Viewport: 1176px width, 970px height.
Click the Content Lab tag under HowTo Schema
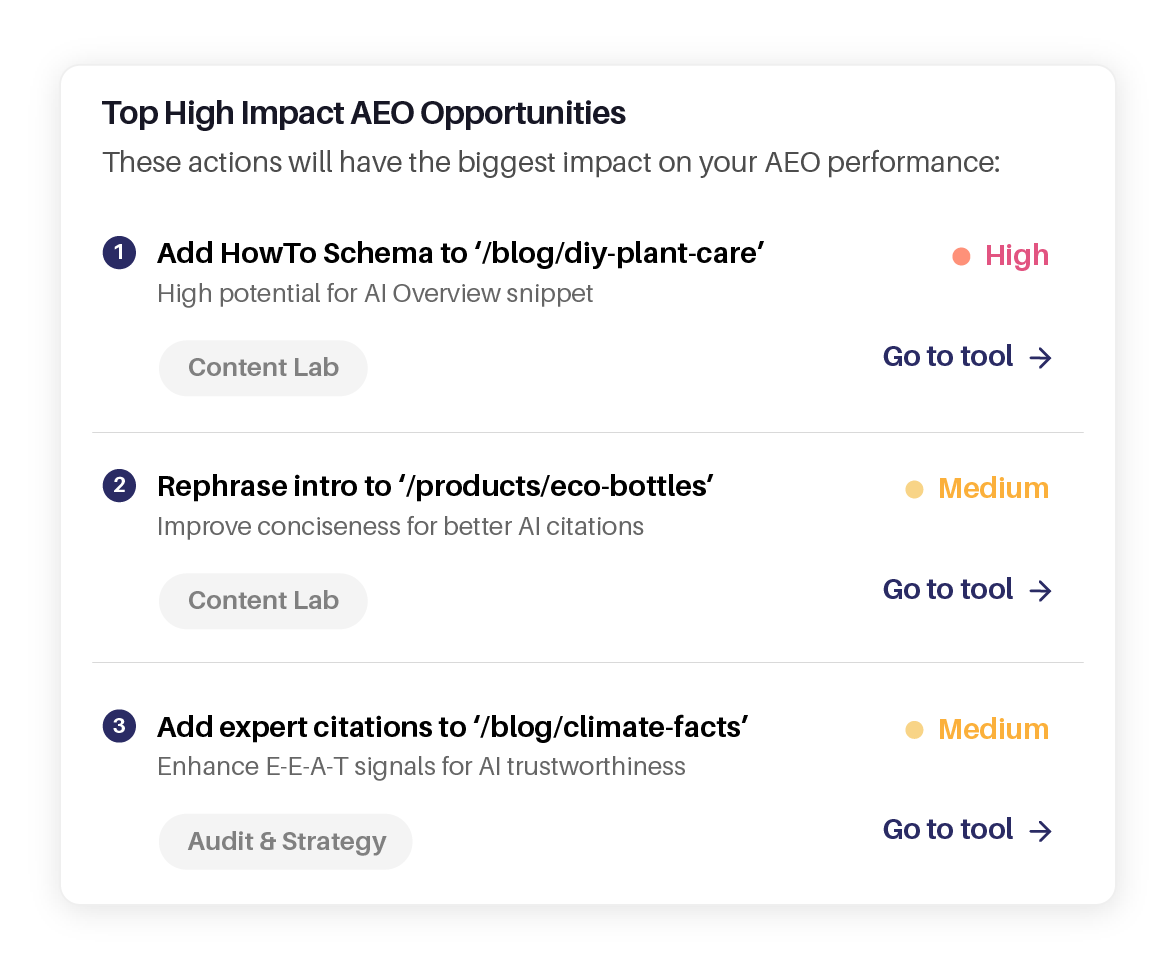coord(263,368)
